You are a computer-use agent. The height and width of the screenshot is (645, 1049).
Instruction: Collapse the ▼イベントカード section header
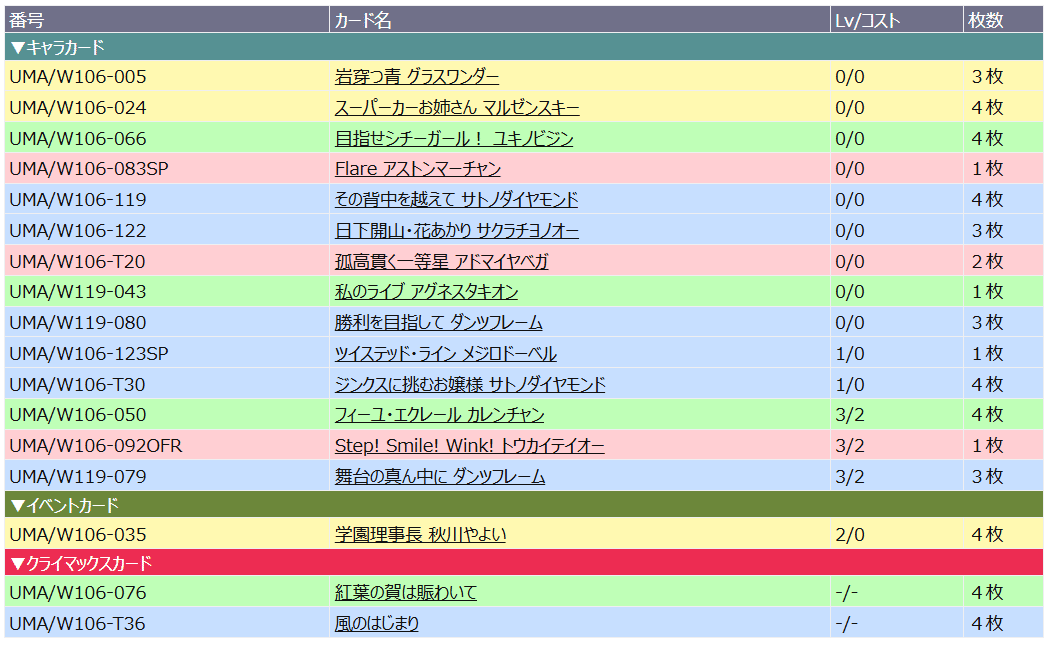pos(524,505)
